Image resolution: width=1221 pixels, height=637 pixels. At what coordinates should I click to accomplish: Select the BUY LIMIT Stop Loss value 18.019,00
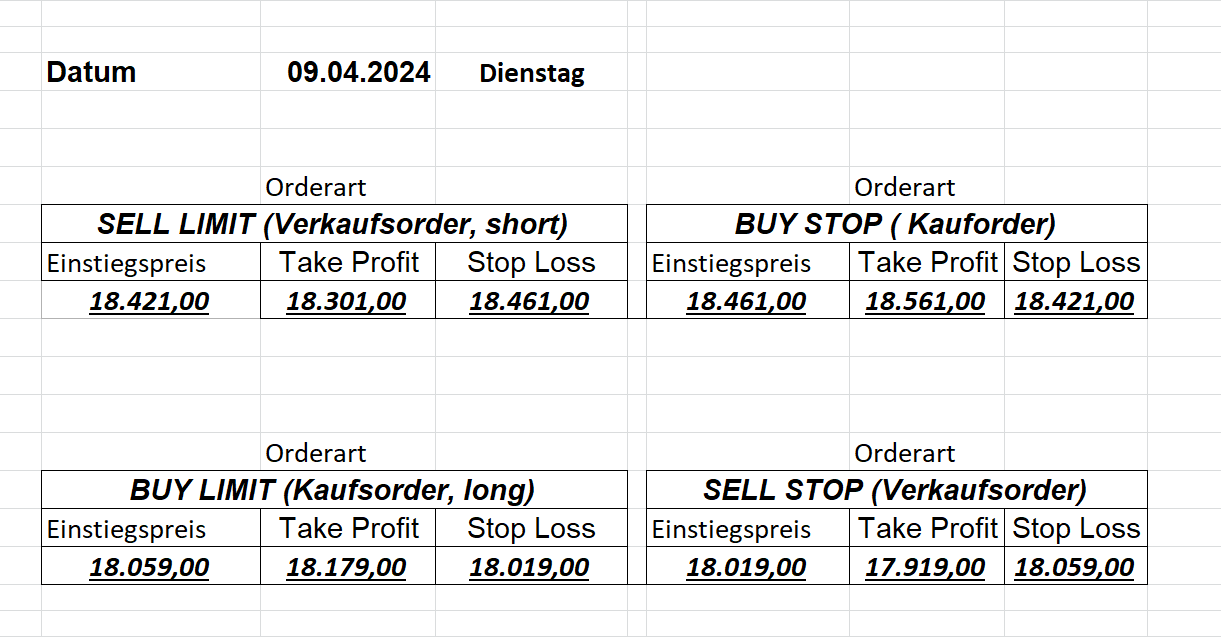pyautogui.click(x=529, y=567)
